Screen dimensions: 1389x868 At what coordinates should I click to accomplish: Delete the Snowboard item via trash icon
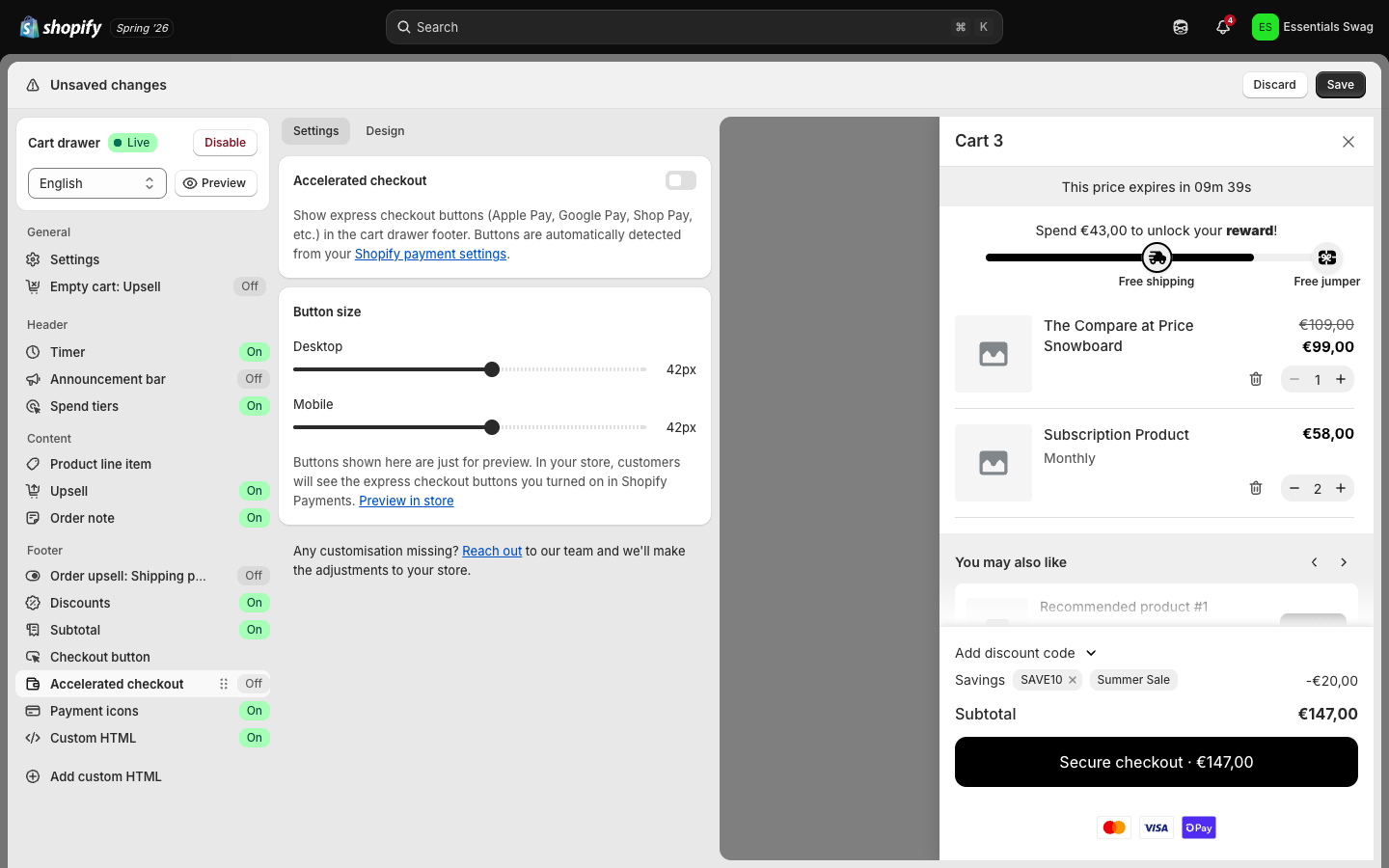point(1256,379)
